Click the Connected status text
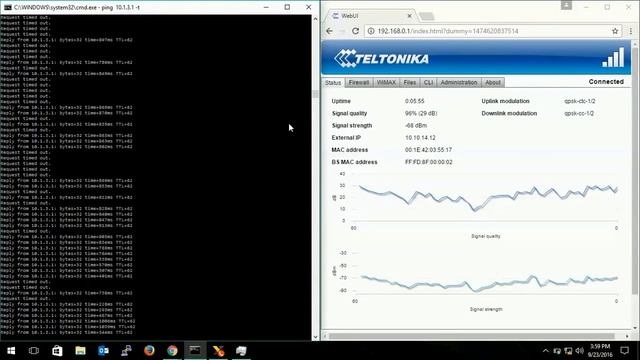 (606, 82)
